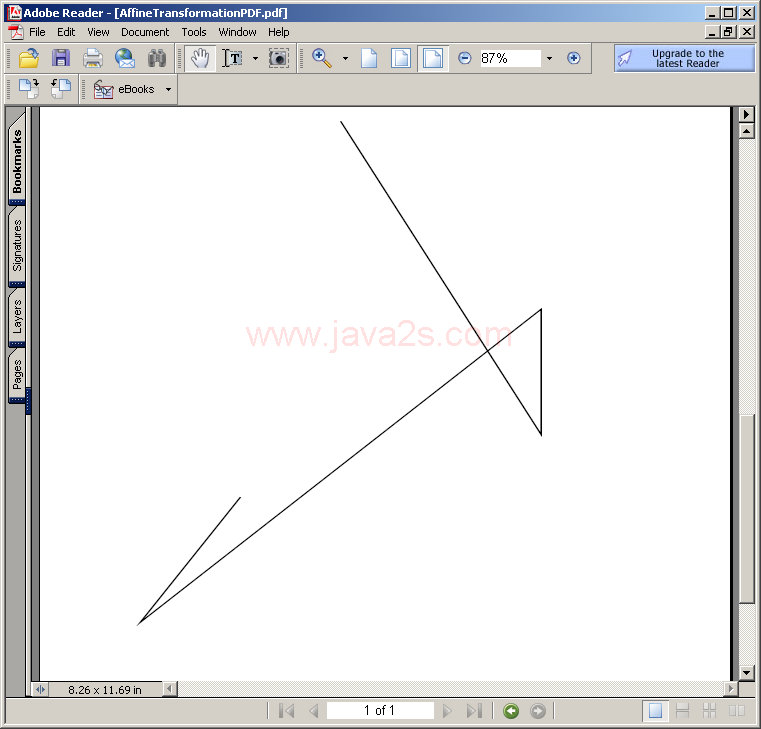Go to previous view green arrow

point(511,711)
